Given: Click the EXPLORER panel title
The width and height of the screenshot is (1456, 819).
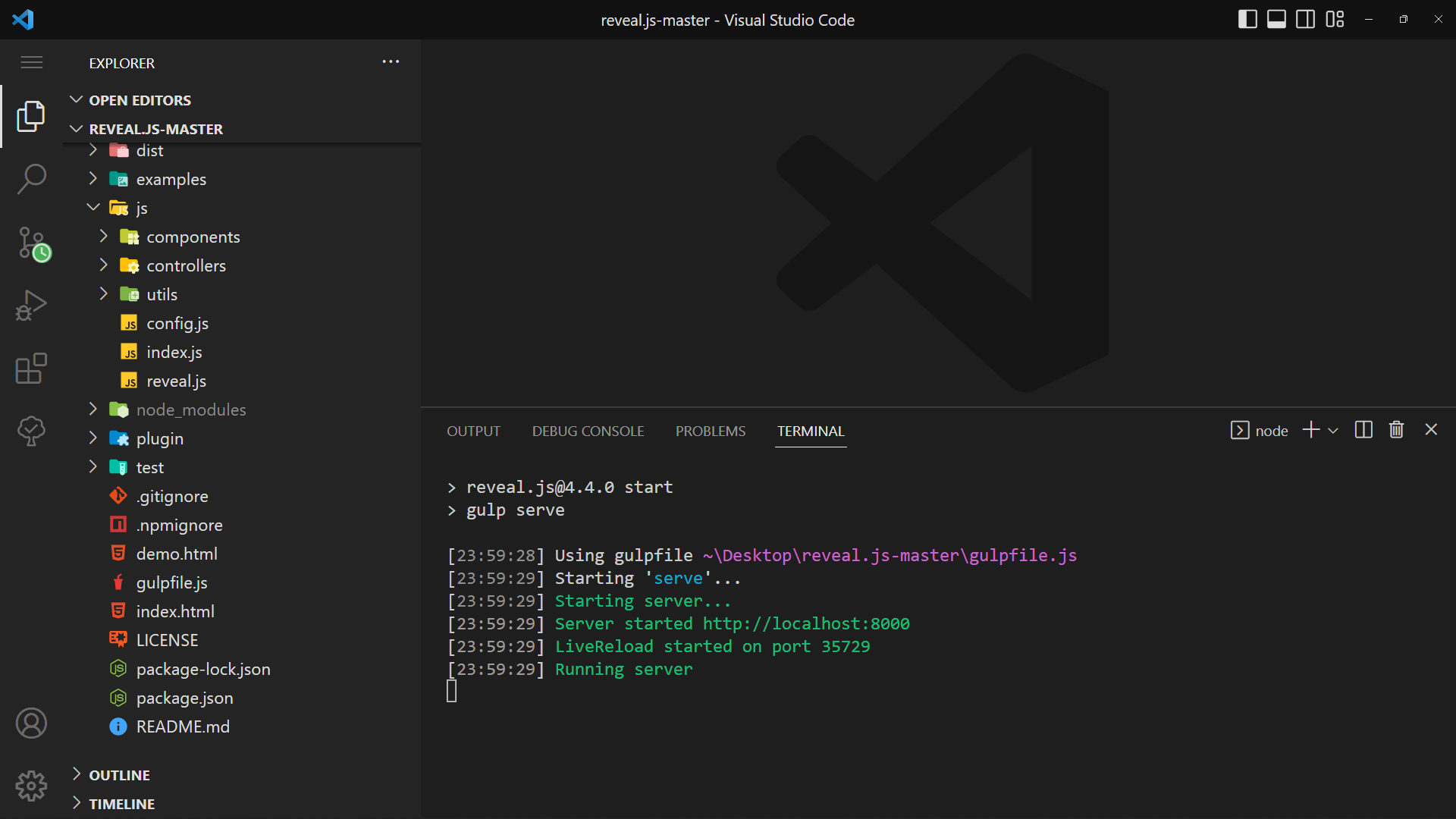Looking at the screenshot, I should pyautogui.click(x=121, y=63).
